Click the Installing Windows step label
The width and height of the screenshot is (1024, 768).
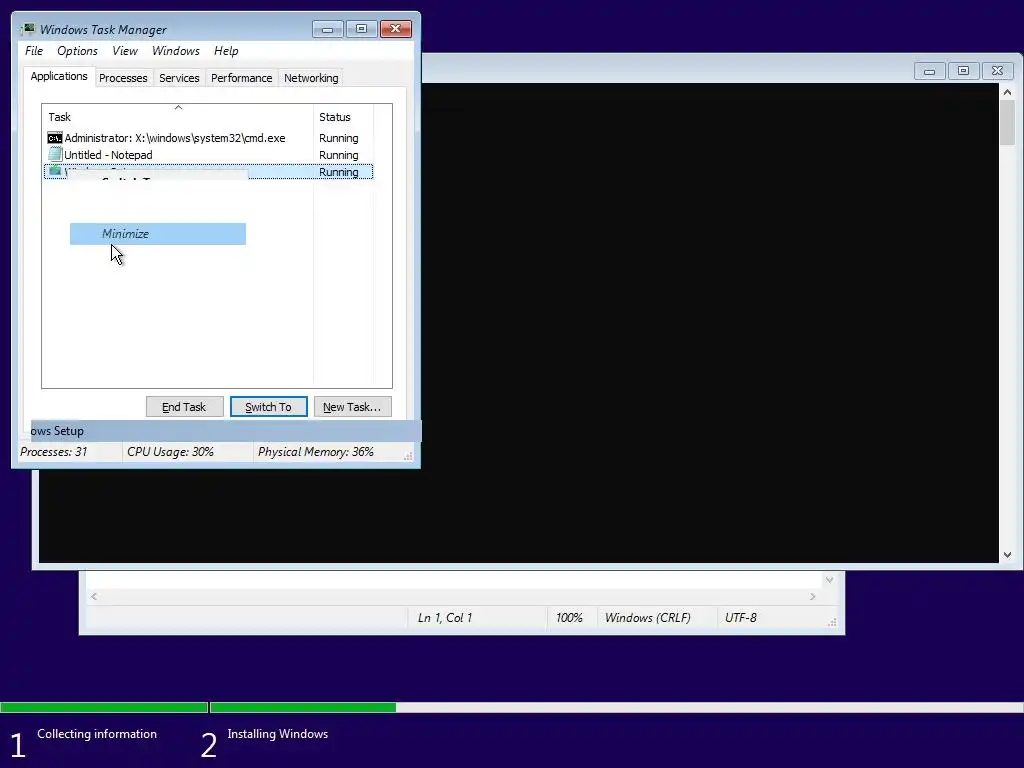pos(278,734)
